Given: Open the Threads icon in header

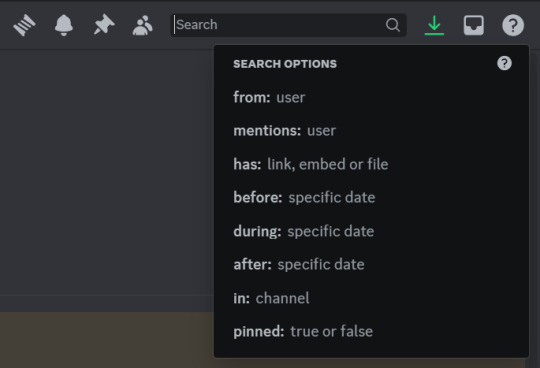Looking at the screenshot, I should 24,25.
